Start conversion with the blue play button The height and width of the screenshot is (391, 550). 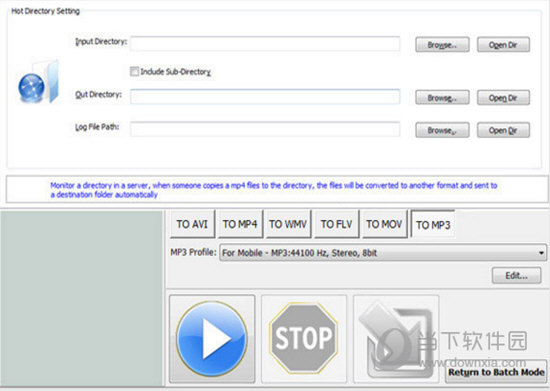pos(212,338)
